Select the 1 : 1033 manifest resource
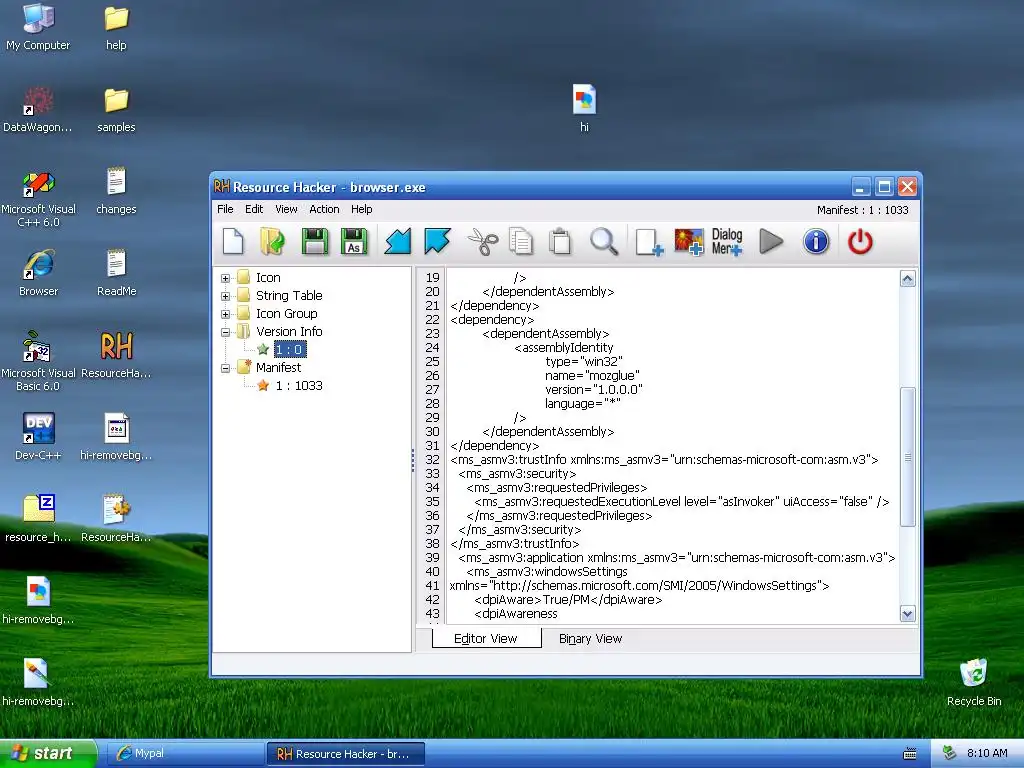This screenshot has height=768, width=1024. tap(299, 385)
